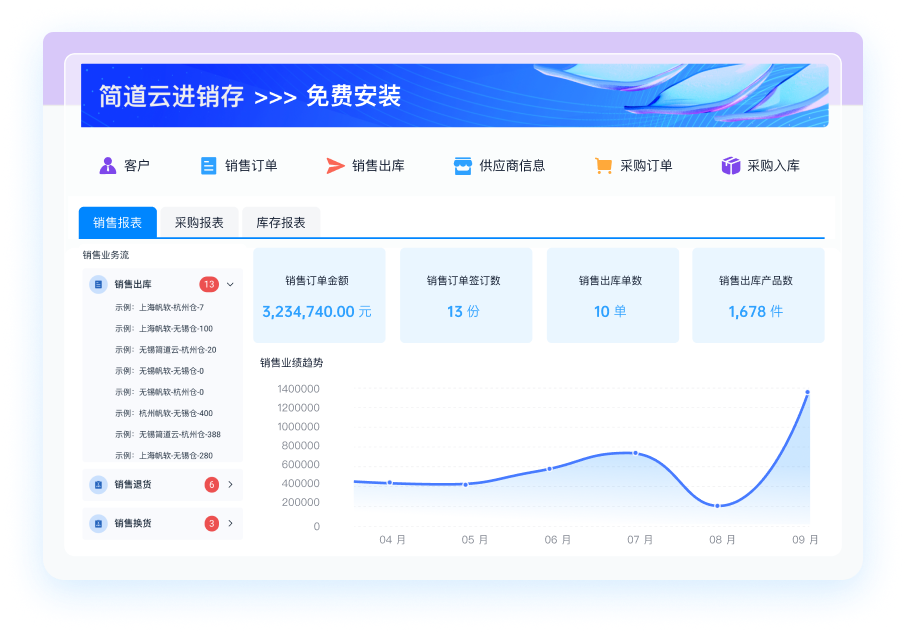Open the 销售出库 shortcut in top row
Screen dimensions: 906x633
365,166
